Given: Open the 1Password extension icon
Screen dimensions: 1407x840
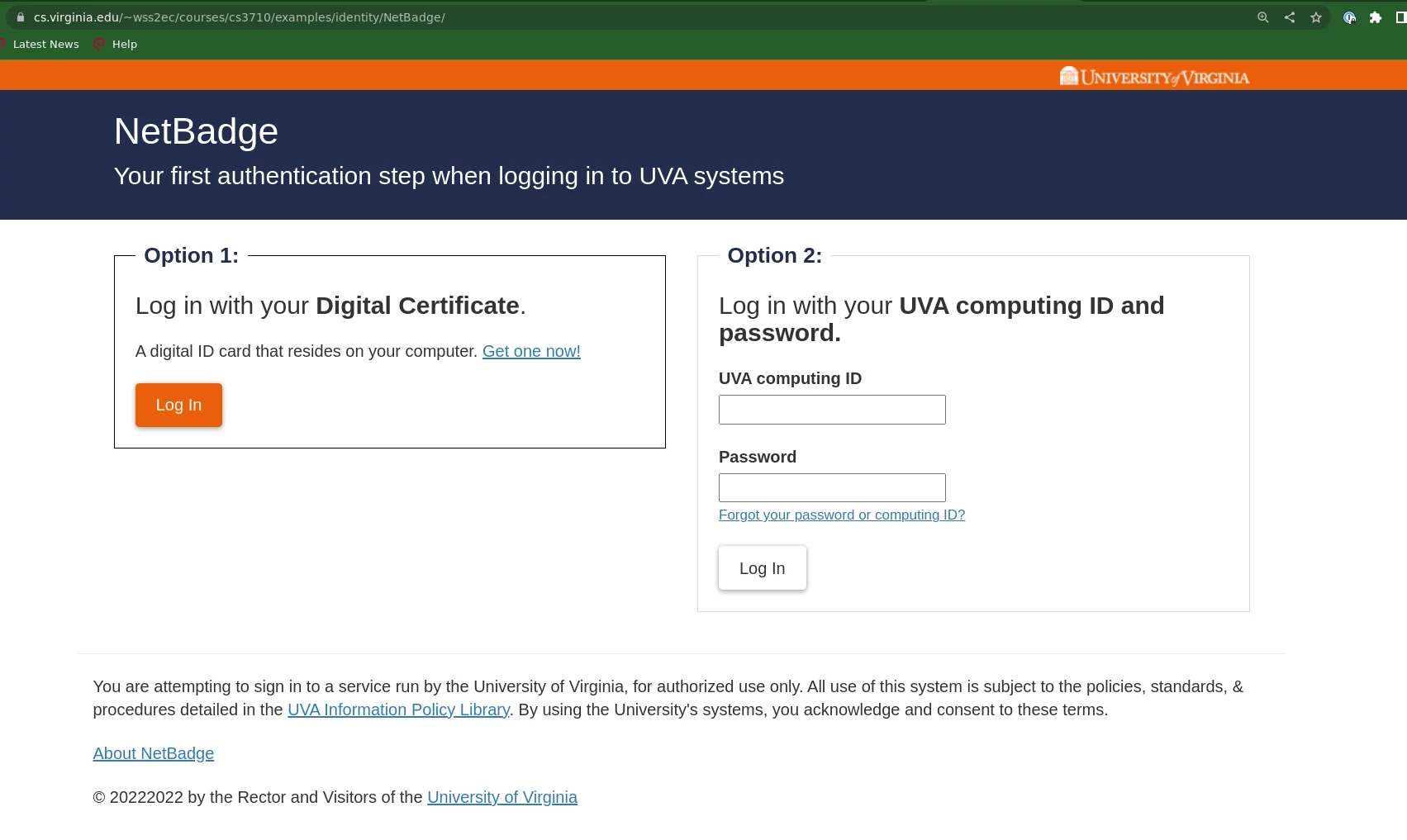Looking at the screenshot, I should tap(1349, 17).
